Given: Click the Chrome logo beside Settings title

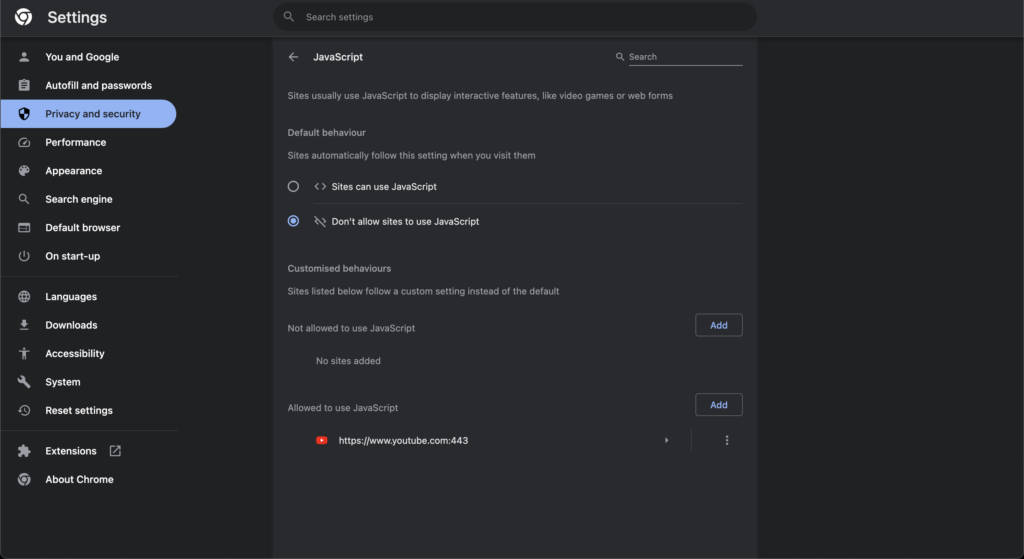Looking at the screenshot, I should click(24, 17).
